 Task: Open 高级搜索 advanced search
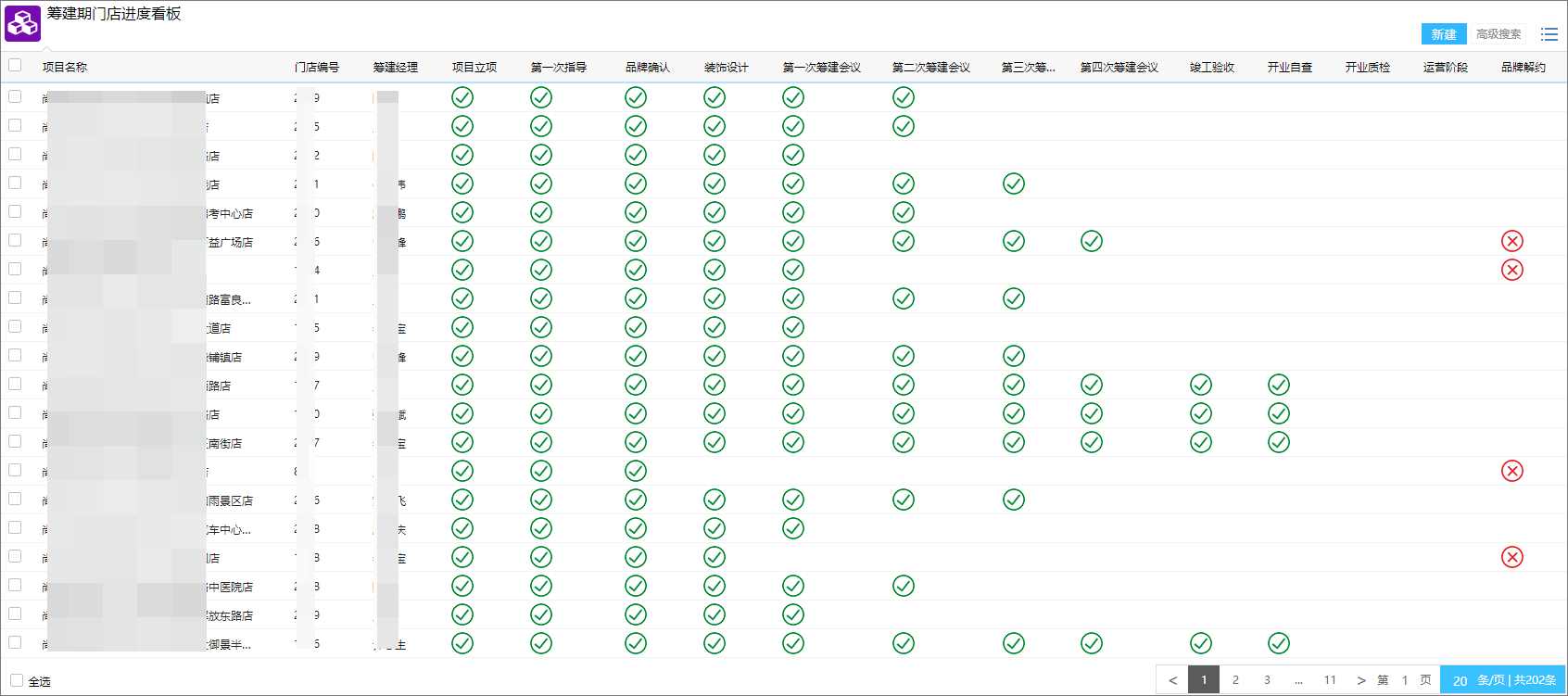click(1498, 34)
